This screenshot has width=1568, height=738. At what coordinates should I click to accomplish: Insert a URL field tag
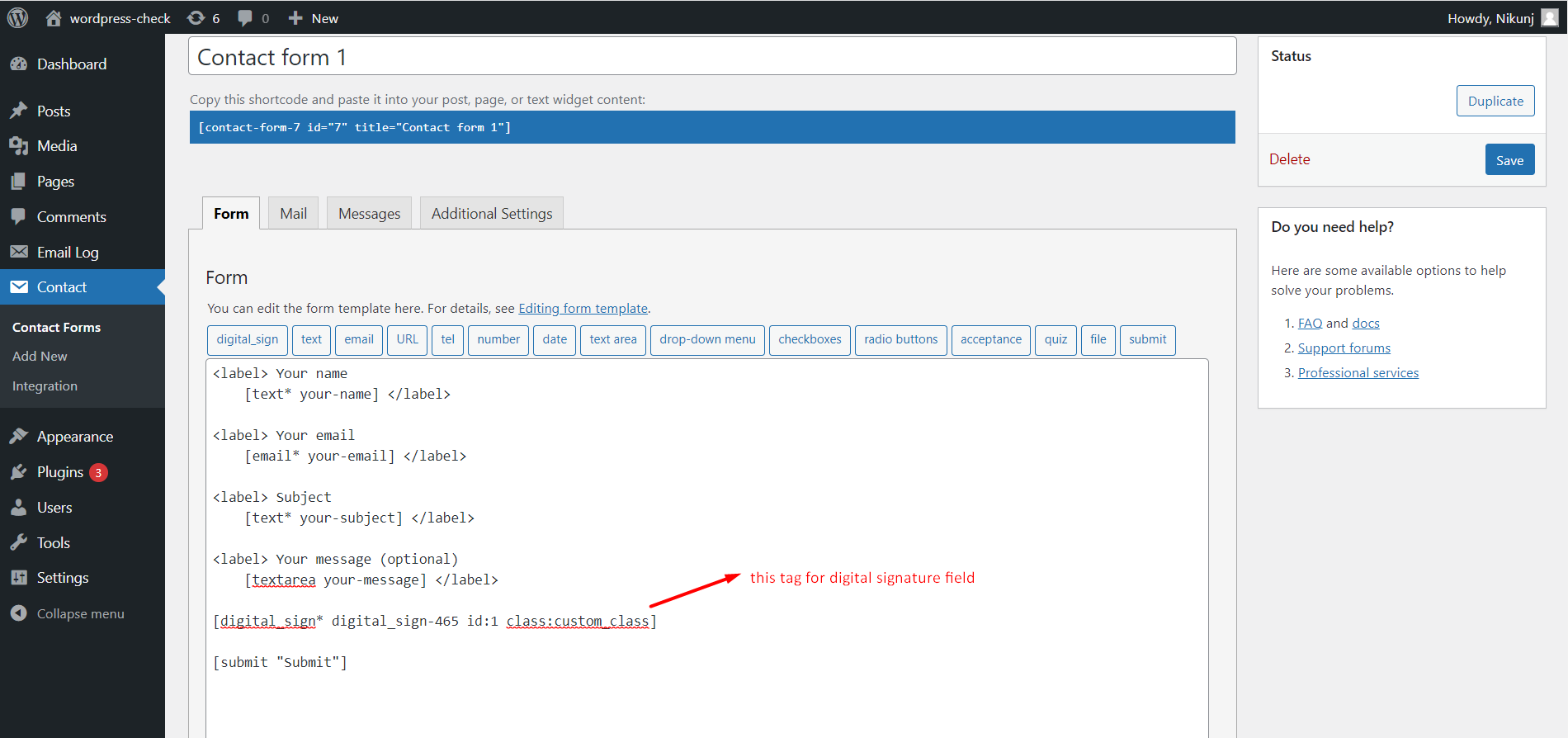408,339
